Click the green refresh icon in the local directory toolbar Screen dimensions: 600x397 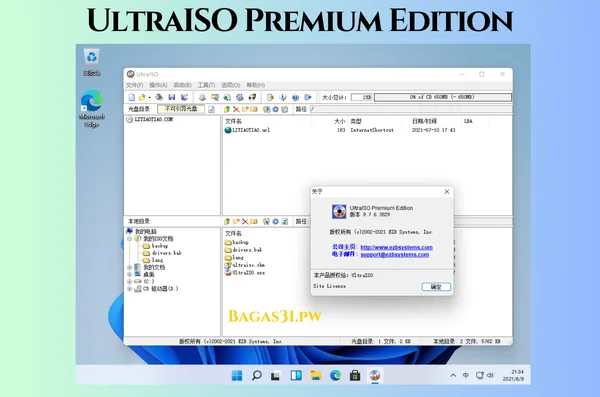[285, 222]
